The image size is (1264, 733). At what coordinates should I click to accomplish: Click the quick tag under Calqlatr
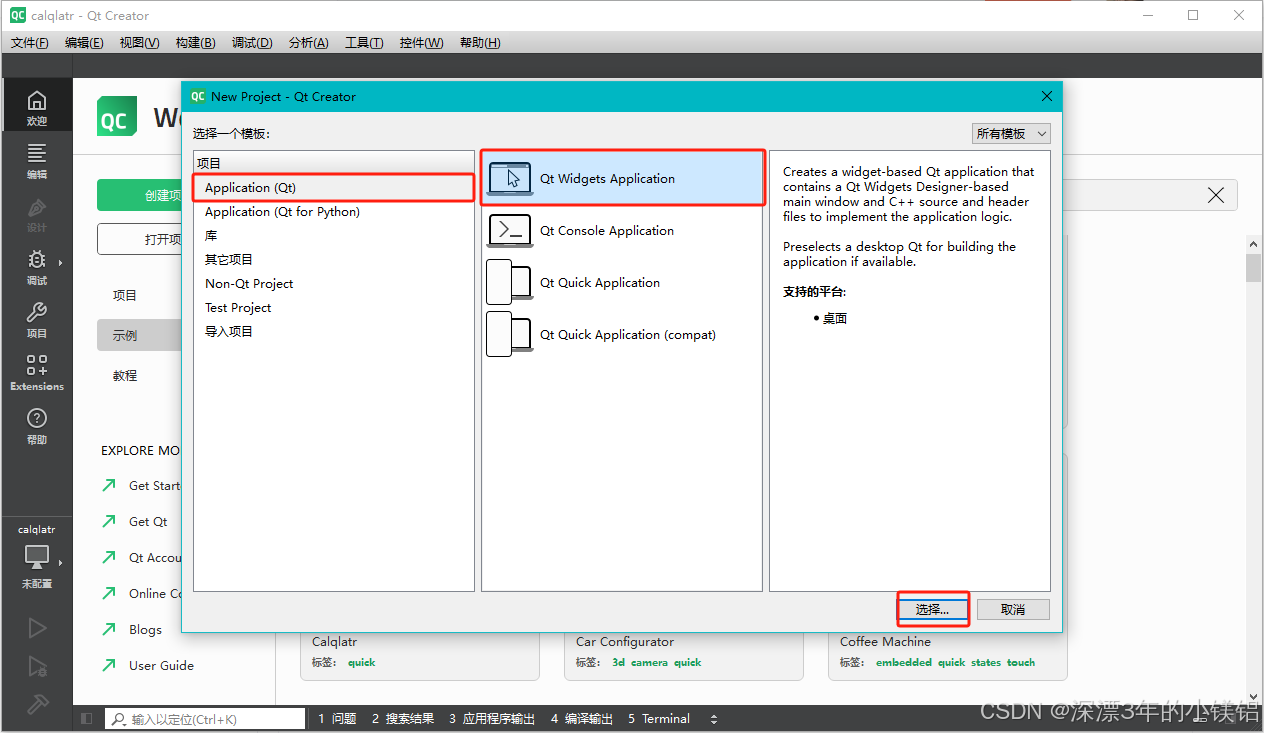[x=361, y=662]
